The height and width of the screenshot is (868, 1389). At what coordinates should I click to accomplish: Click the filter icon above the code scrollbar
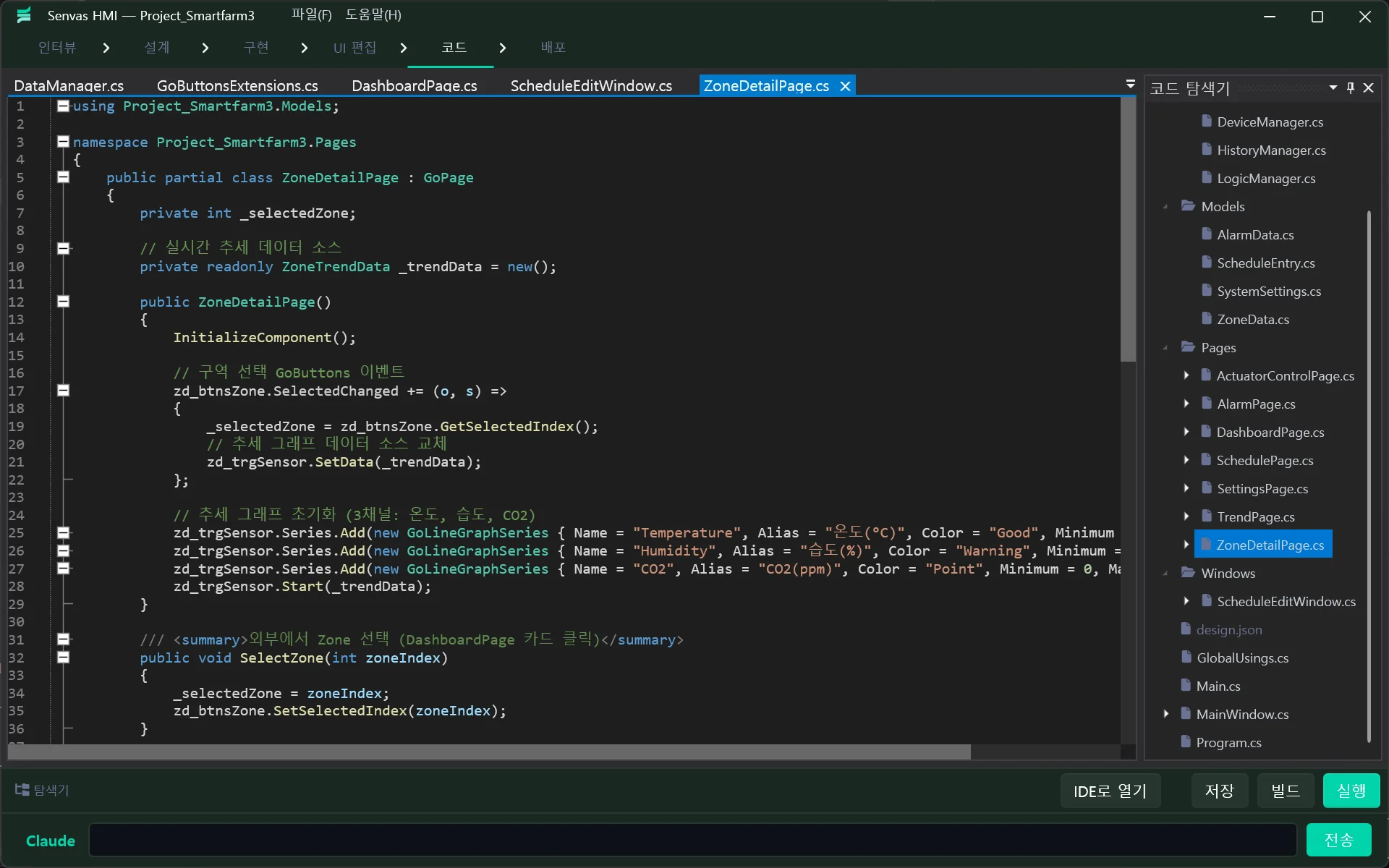[1130, 84]
